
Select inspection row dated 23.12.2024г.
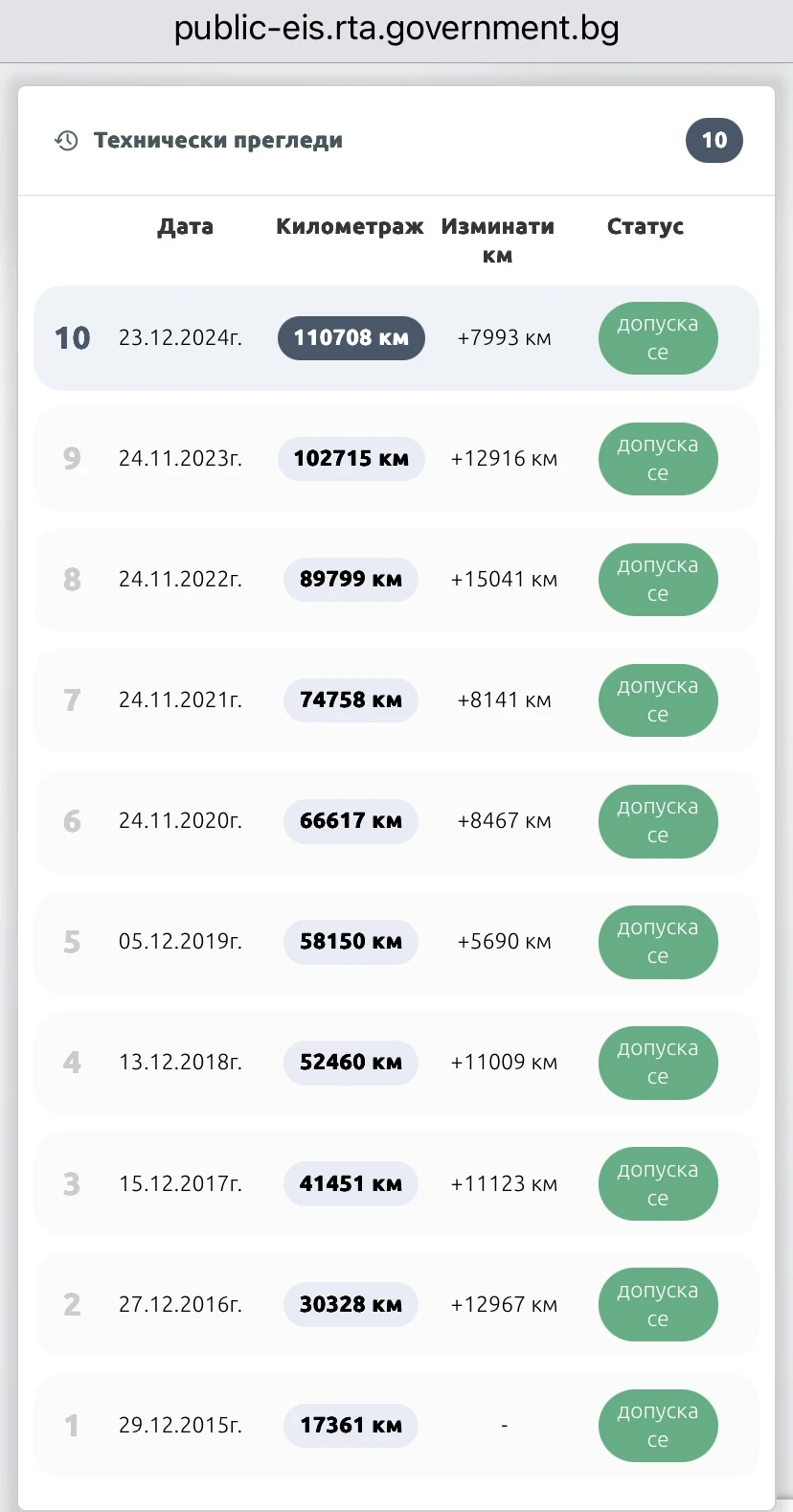point(396,338)
